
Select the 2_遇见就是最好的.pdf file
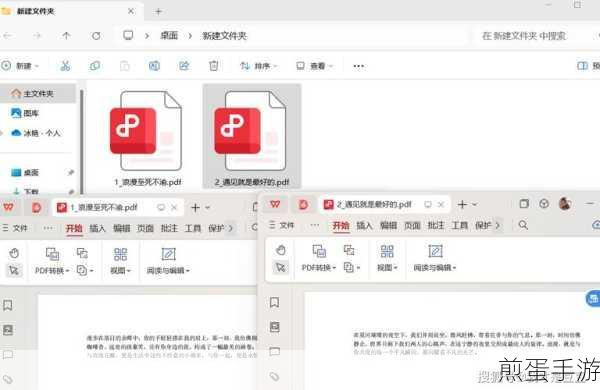252,137
